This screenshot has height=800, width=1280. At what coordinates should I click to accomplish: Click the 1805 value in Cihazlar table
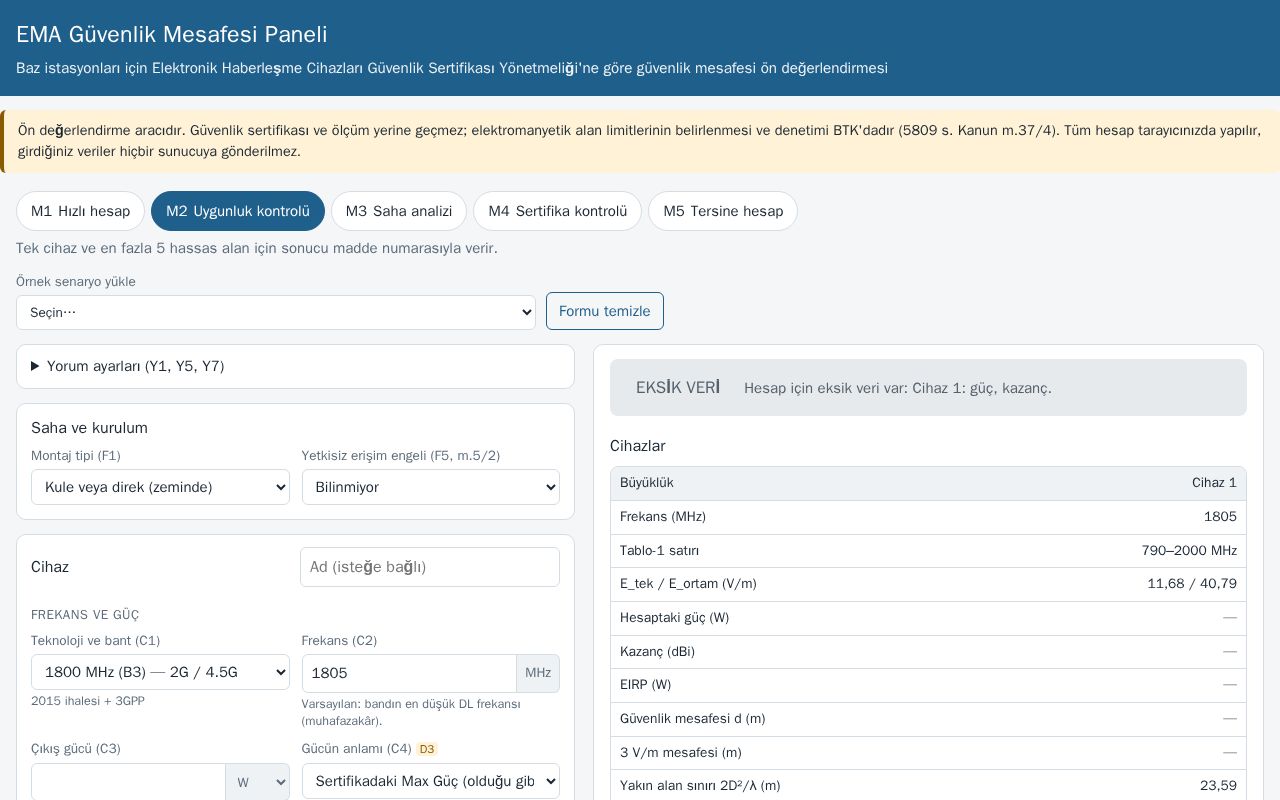pyautogui.click(x=1220, y=517)
